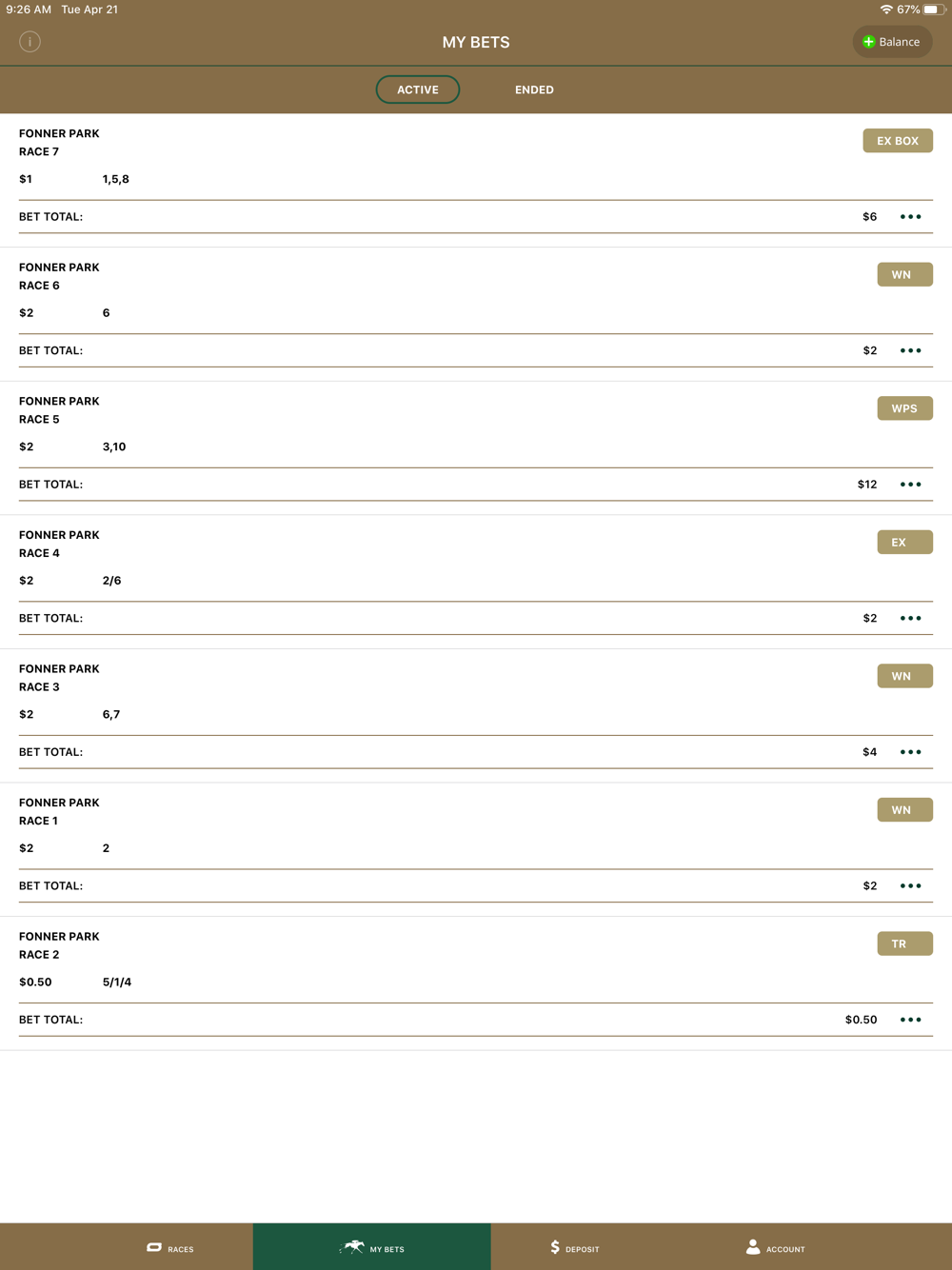Open three-dot menu for Race 4 bet
This screenshot has width=952, height=1270.
coord(911,618)
